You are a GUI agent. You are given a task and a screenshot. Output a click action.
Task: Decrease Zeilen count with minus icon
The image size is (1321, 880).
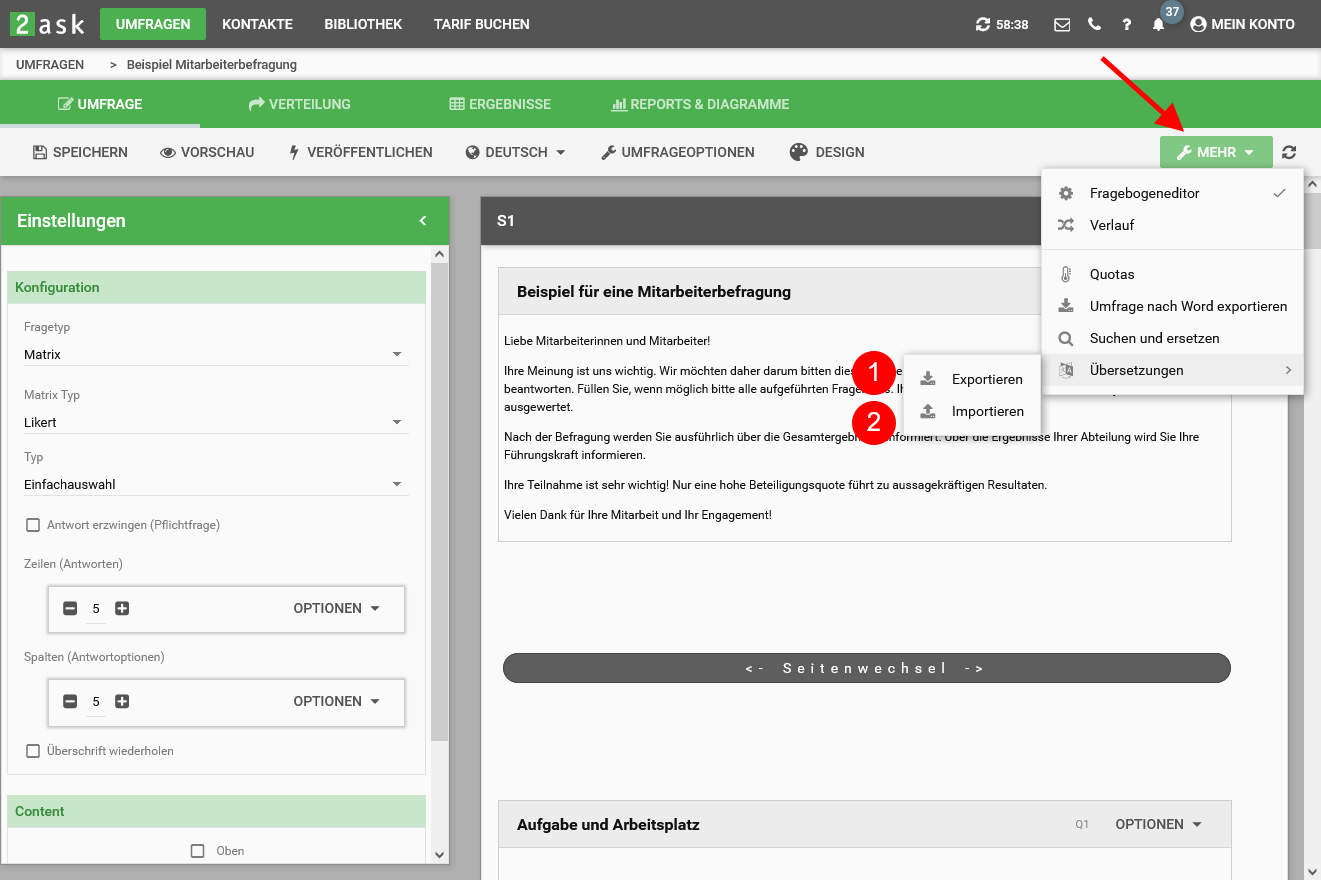pyautogui.click(x=70, y=608)
